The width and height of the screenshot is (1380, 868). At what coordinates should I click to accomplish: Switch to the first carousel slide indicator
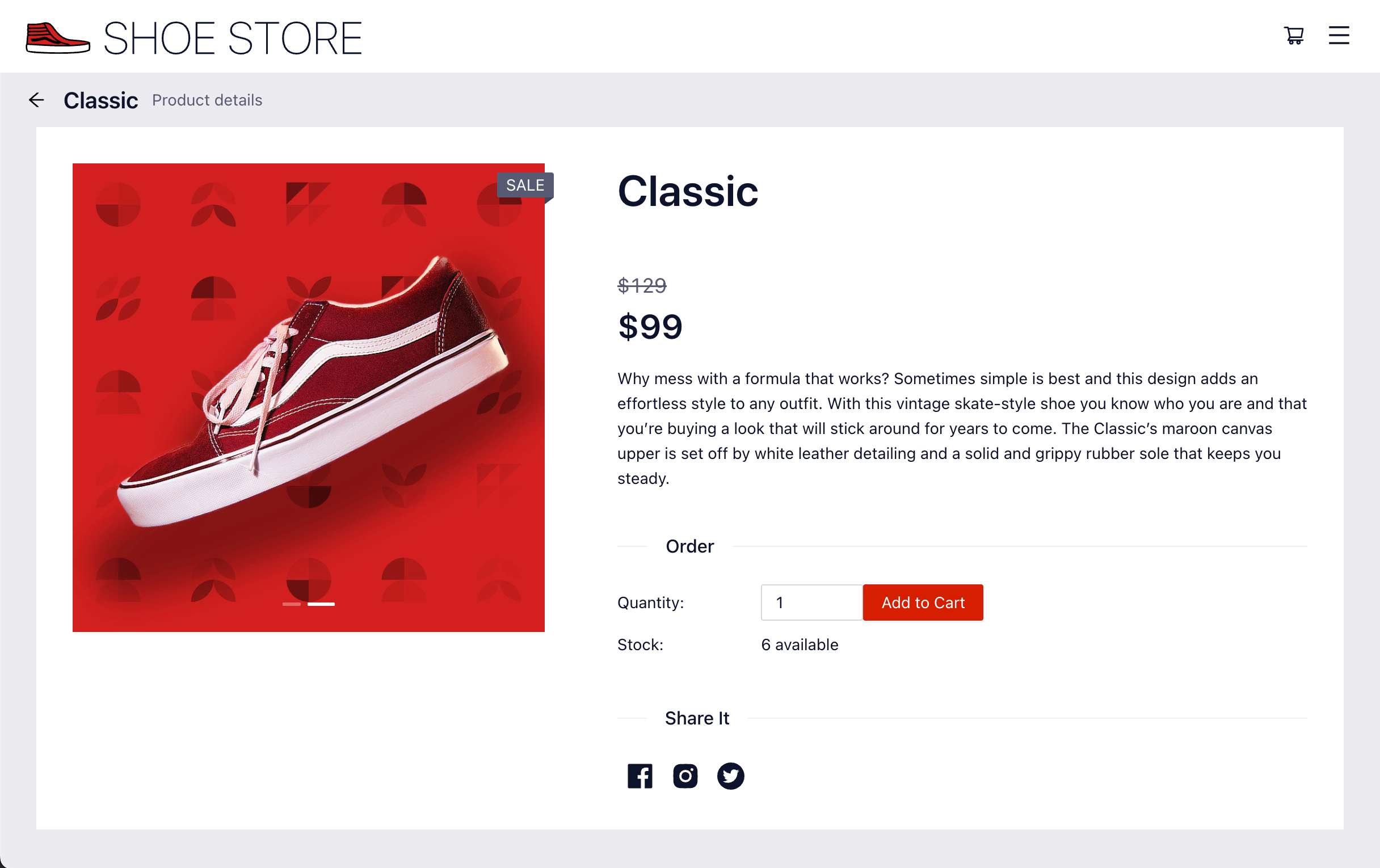[291, 604]
